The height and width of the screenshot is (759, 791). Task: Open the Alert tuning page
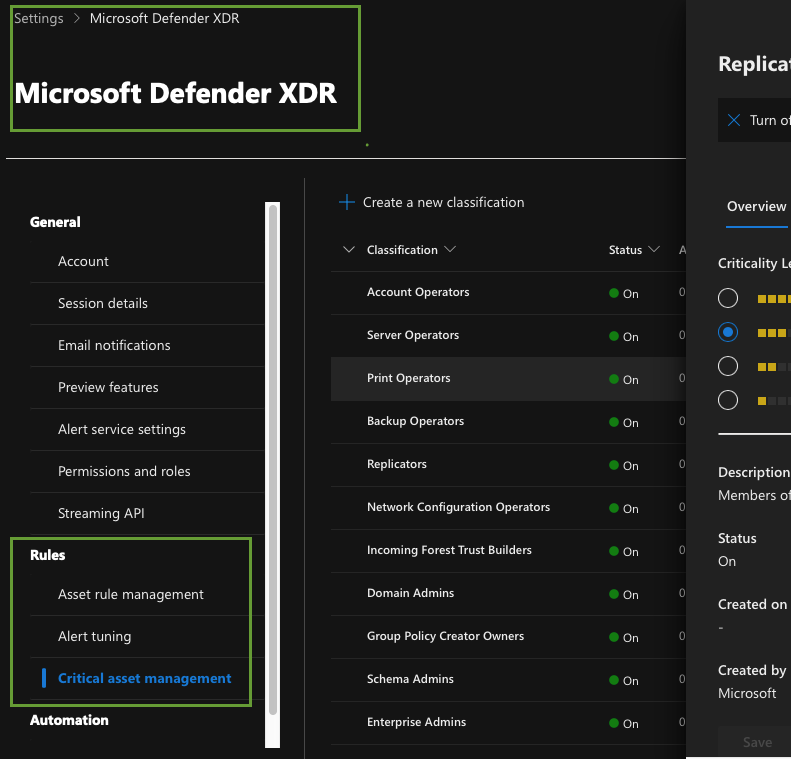coord(95,636)
